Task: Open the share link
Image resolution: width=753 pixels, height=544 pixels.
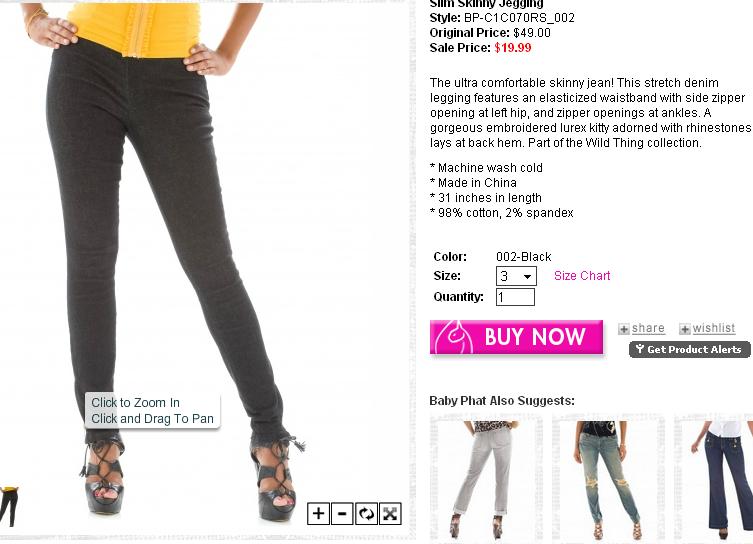Action: click(x=648, y=328)
